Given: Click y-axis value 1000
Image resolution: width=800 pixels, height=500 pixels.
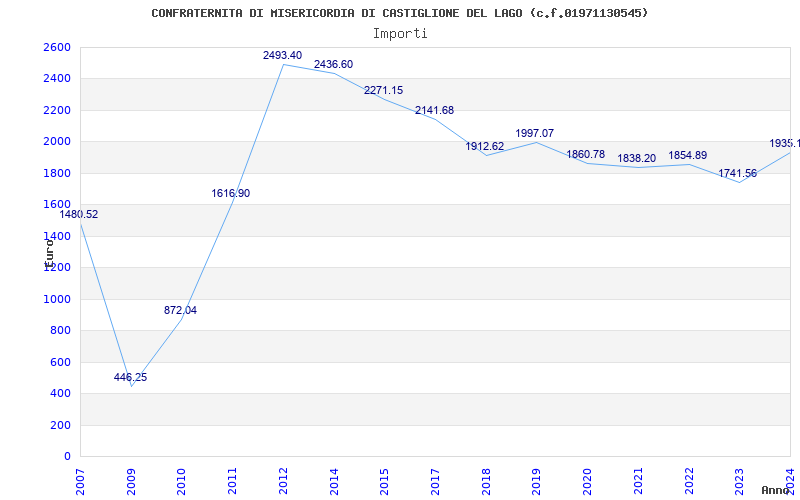Looking at the screenshot, I should tap(58, 299).
